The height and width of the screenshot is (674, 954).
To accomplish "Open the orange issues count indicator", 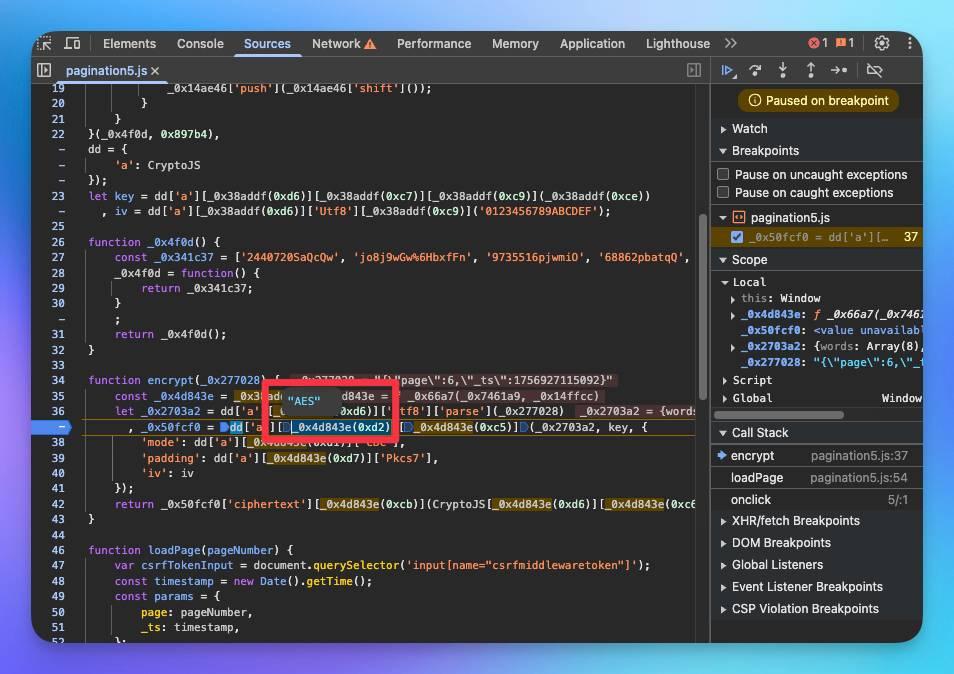I will point(844,43).
